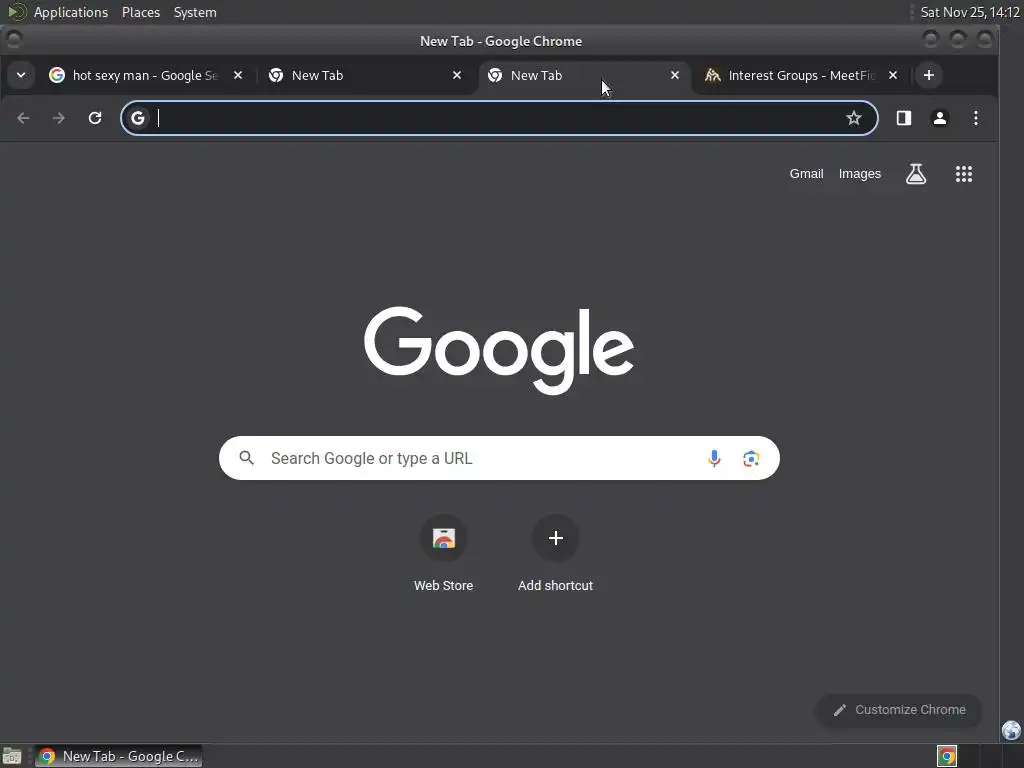Switch to the first New Tab

366,75
